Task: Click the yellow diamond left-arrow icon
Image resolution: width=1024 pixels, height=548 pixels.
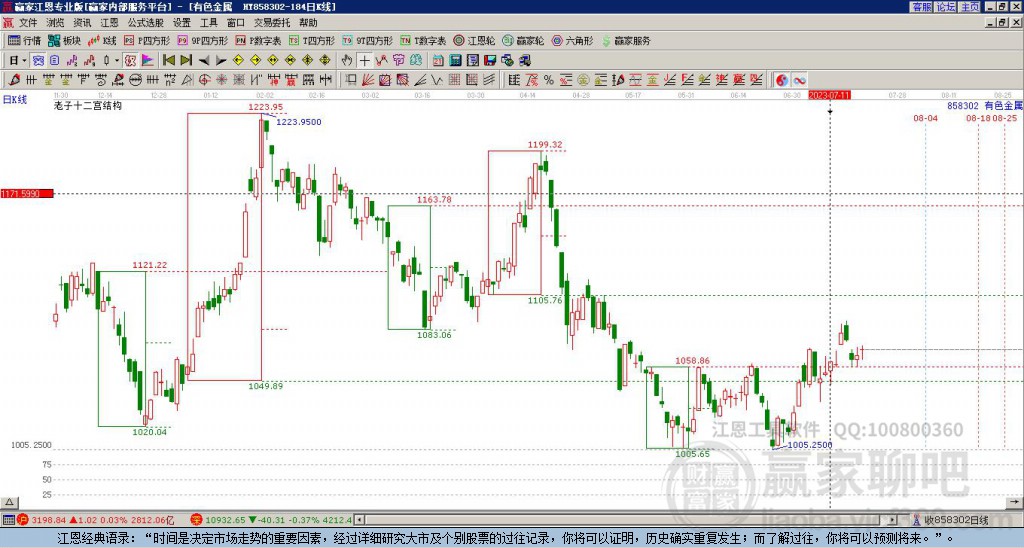Action: pos(238,60)
